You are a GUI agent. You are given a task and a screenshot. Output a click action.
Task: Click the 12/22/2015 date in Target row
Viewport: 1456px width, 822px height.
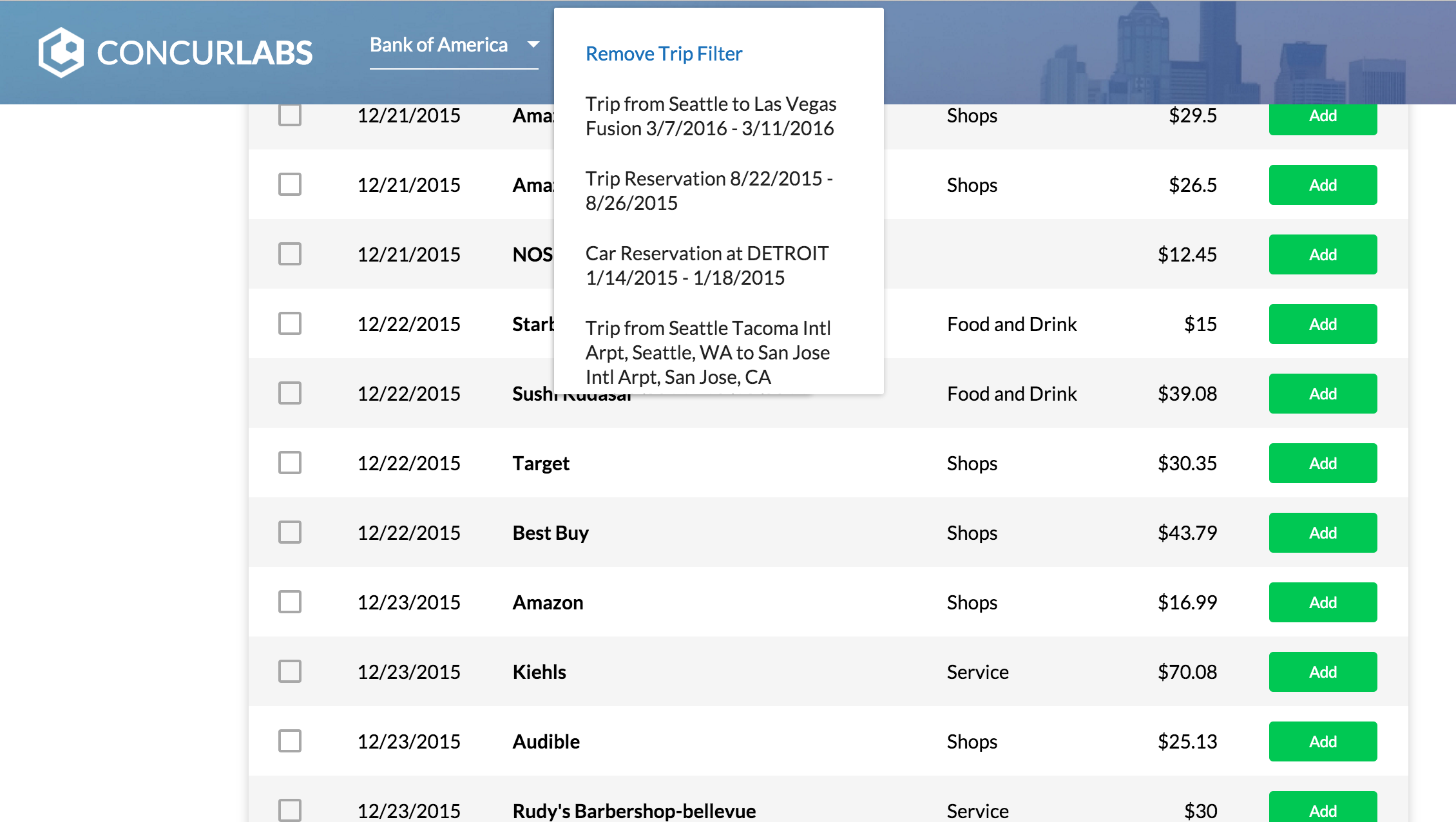click(x=409, y=463)
